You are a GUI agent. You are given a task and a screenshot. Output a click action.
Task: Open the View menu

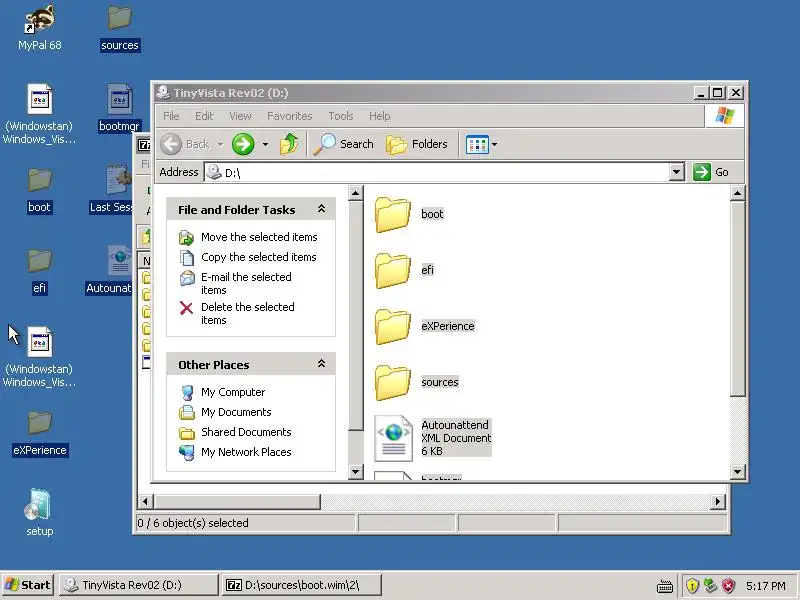click(x=240, y=116)
